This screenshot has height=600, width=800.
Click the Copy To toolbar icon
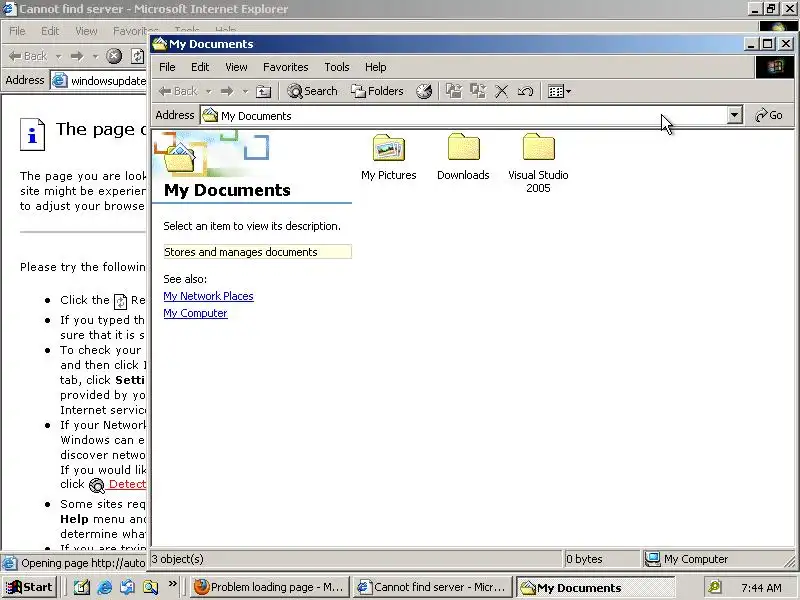tap(478, 91)
